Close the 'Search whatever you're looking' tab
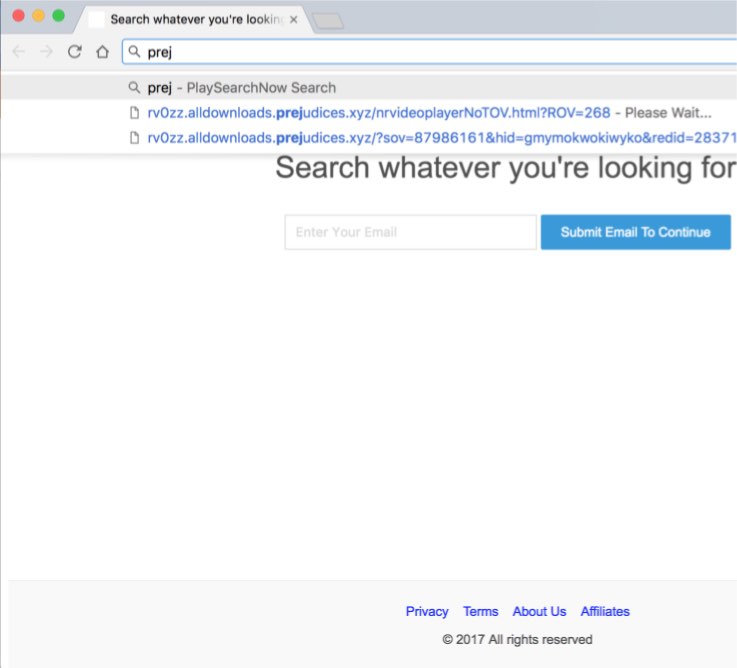This screenshot has height=668, width=737. click(x=293, y=19)
